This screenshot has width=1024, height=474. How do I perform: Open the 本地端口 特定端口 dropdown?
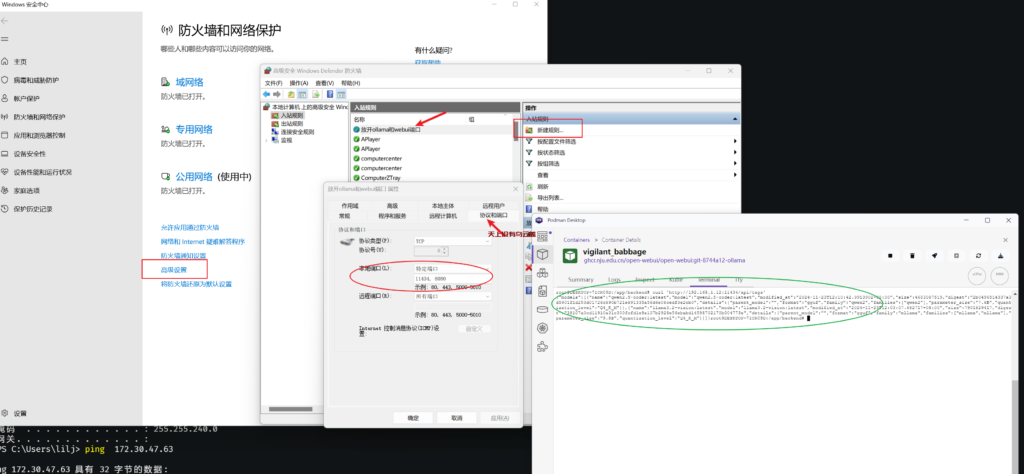(x=453, y=268)
